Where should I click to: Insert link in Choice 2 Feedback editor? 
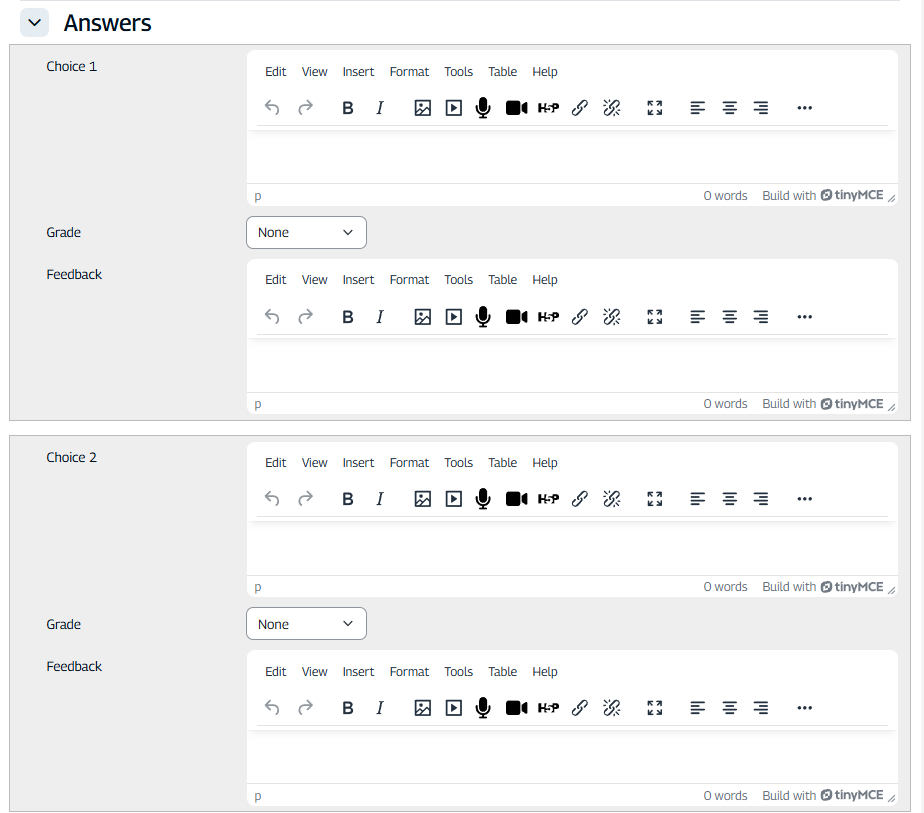click(x=579, y=708)
